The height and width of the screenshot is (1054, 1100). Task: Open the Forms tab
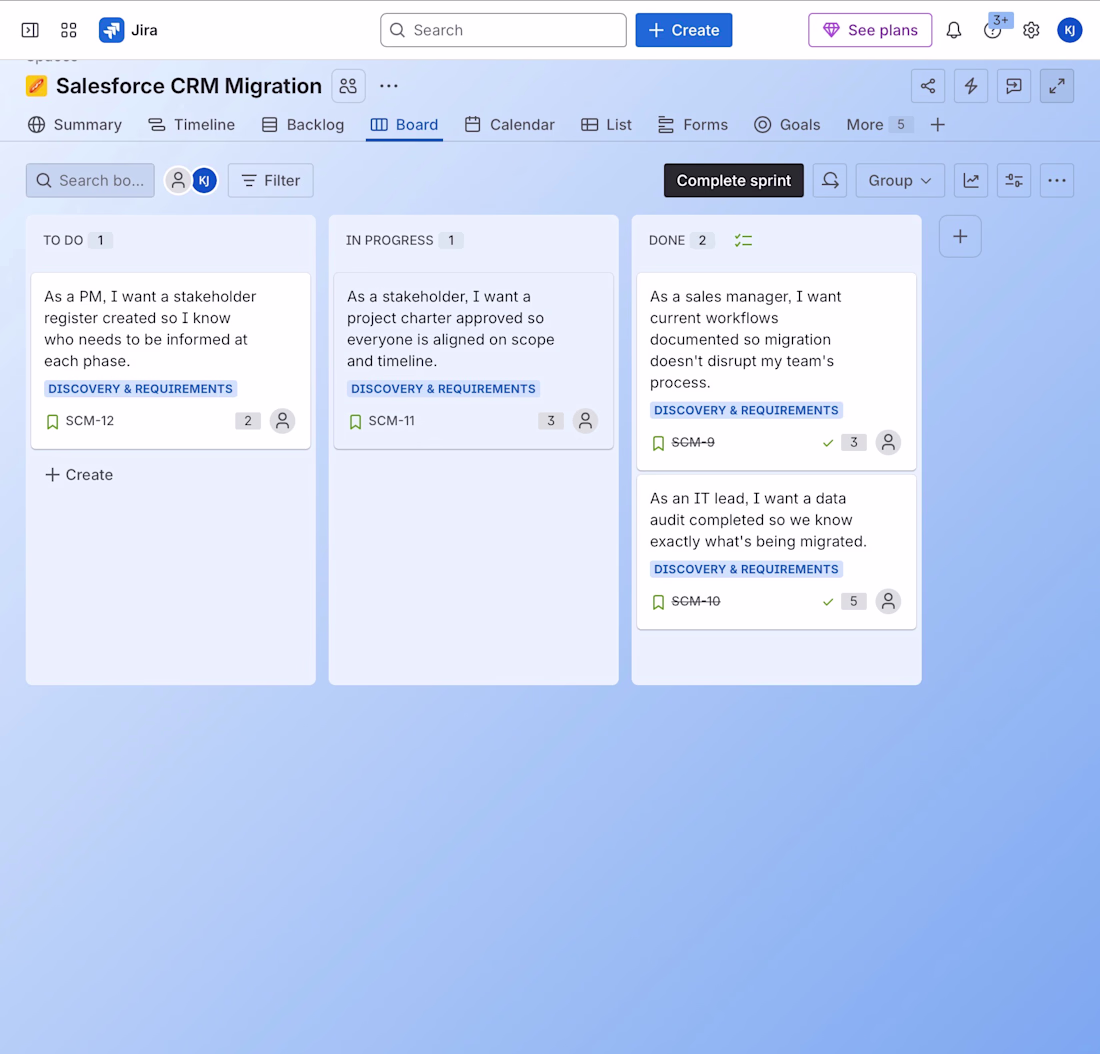[693, 125]
